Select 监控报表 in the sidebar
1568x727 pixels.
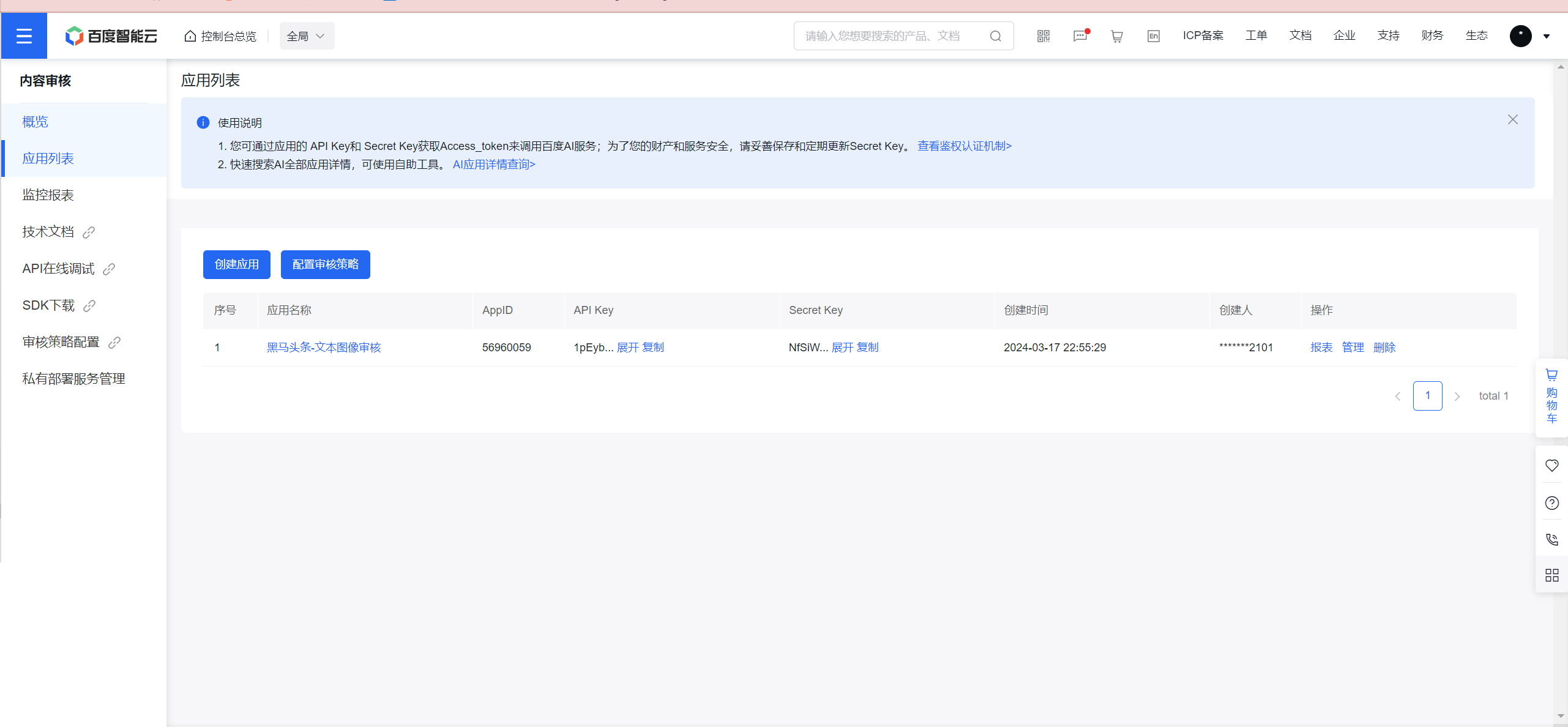48,195
